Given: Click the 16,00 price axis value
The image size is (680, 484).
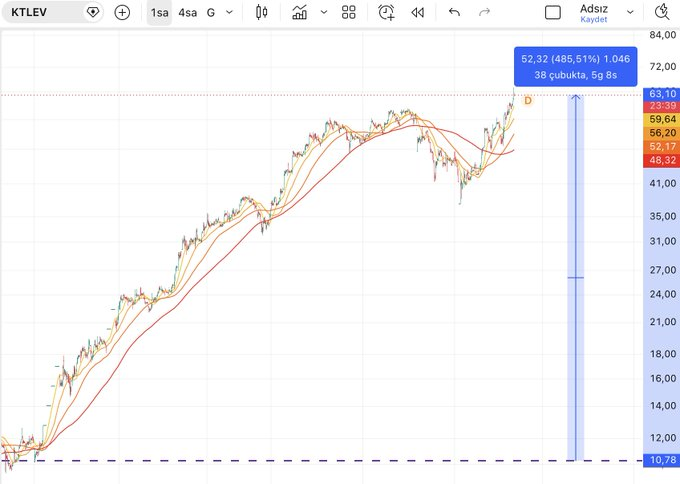Looking at the screenshot, I should (x=663, y=378).
